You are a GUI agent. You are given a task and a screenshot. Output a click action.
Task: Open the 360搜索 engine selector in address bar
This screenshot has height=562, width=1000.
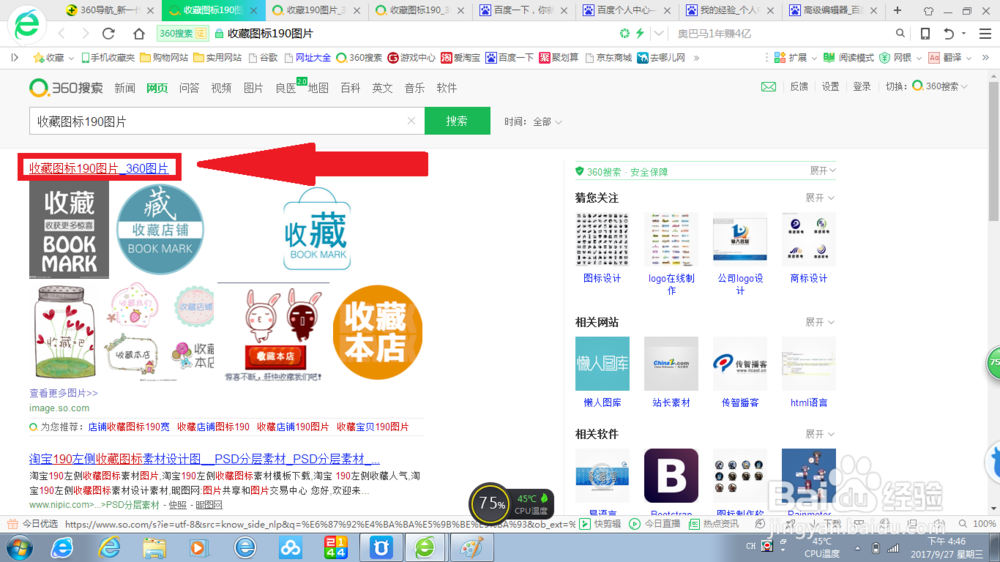182,33
